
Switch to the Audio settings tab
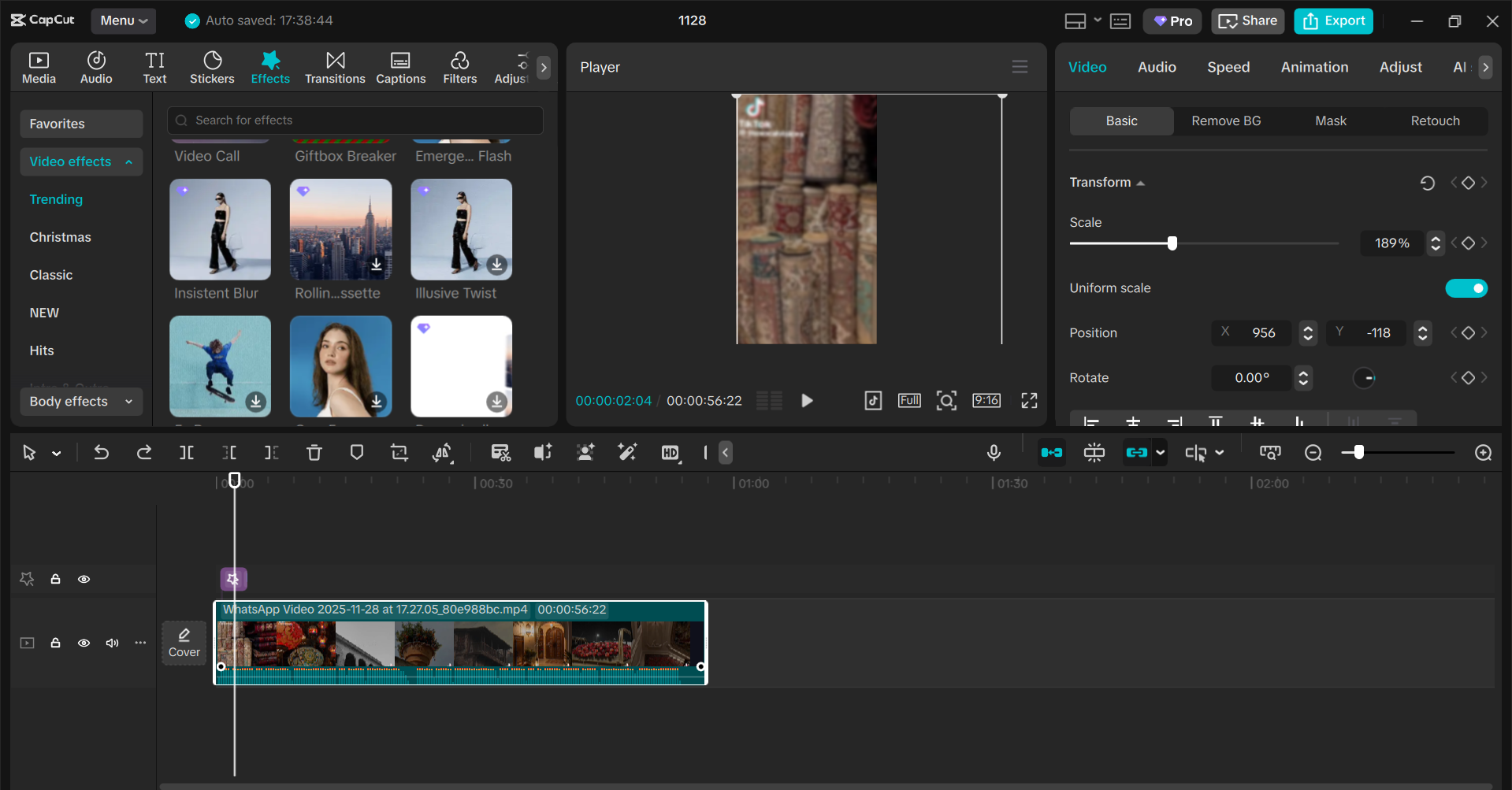click(1157, 67)
